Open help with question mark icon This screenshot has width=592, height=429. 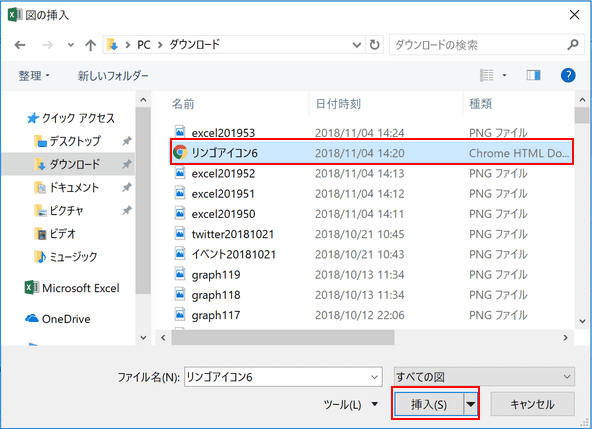pos(568,76)
